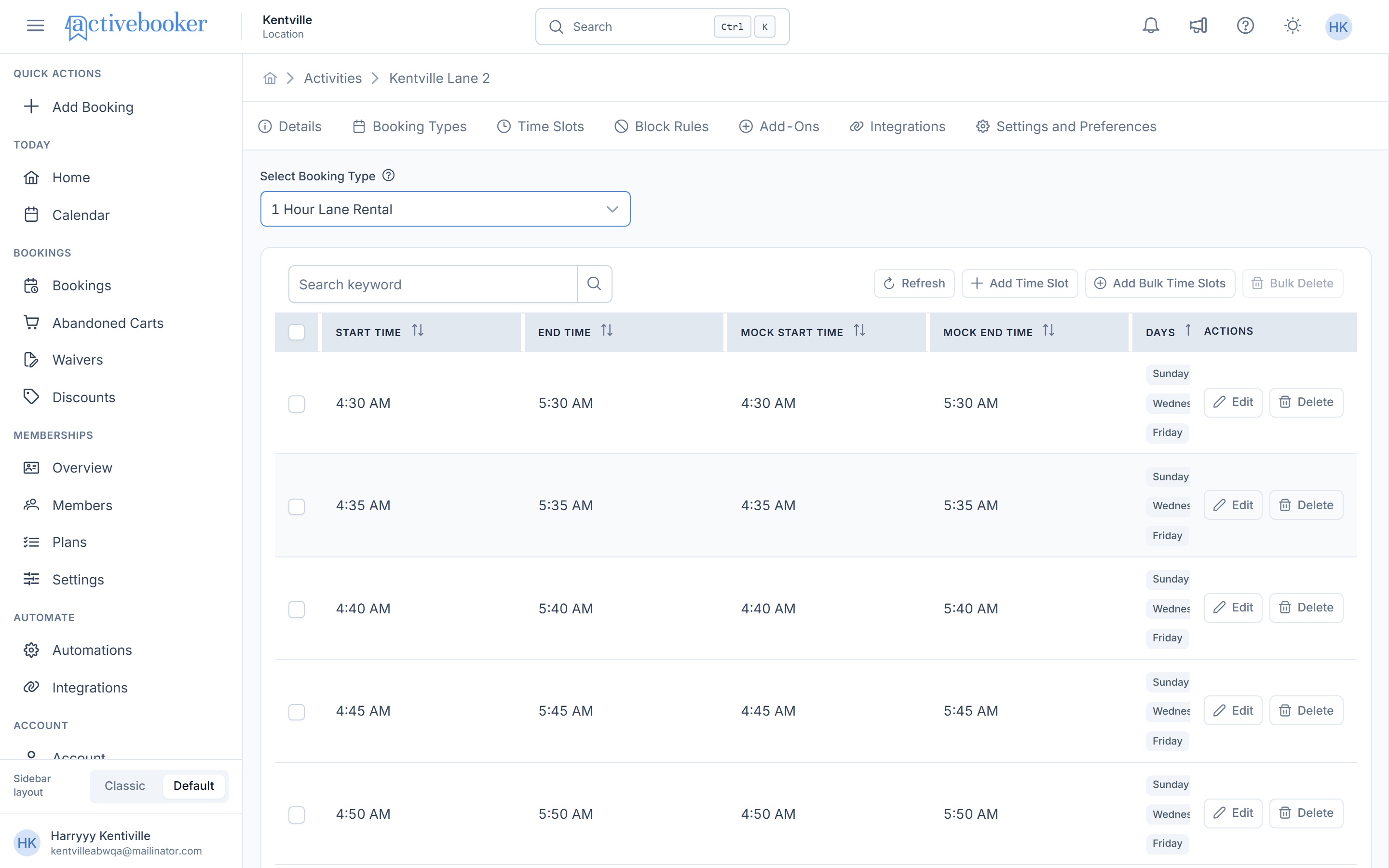Click Kentville Lane 2 breadcrumb

tap(439, 78)
